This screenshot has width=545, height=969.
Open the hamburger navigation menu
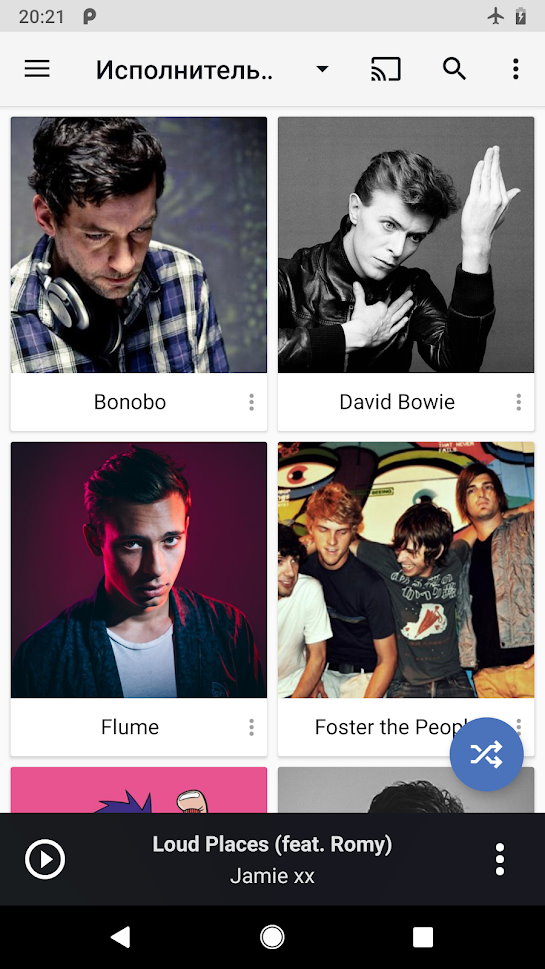[37, 69]
